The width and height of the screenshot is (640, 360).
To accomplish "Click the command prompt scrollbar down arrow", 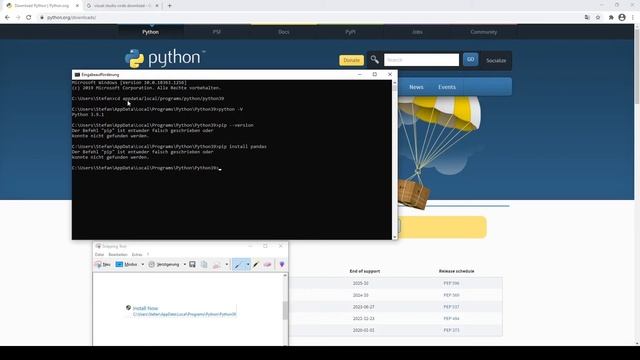I will click(x=395, y=237).
